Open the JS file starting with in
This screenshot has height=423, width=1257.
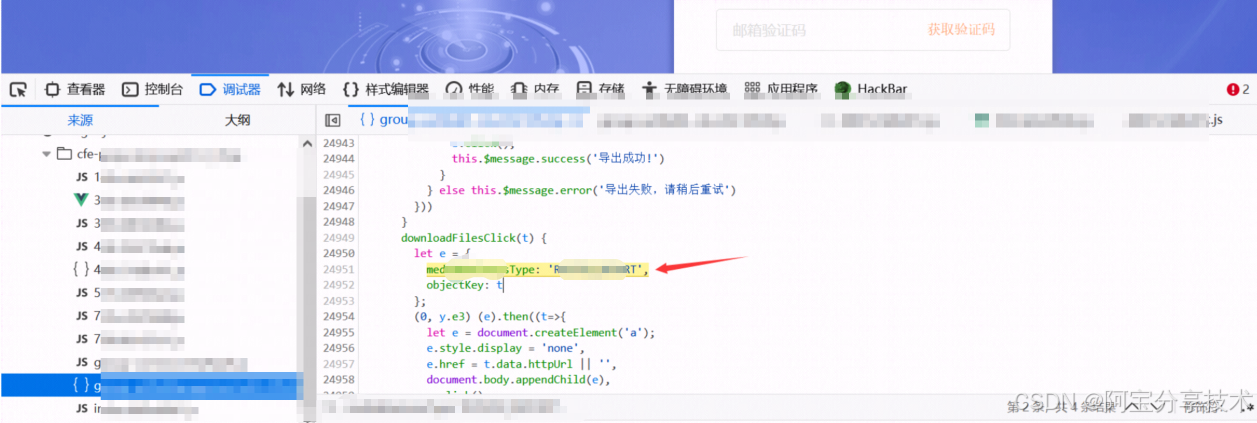pyautogui.click(x=135, y=408)
